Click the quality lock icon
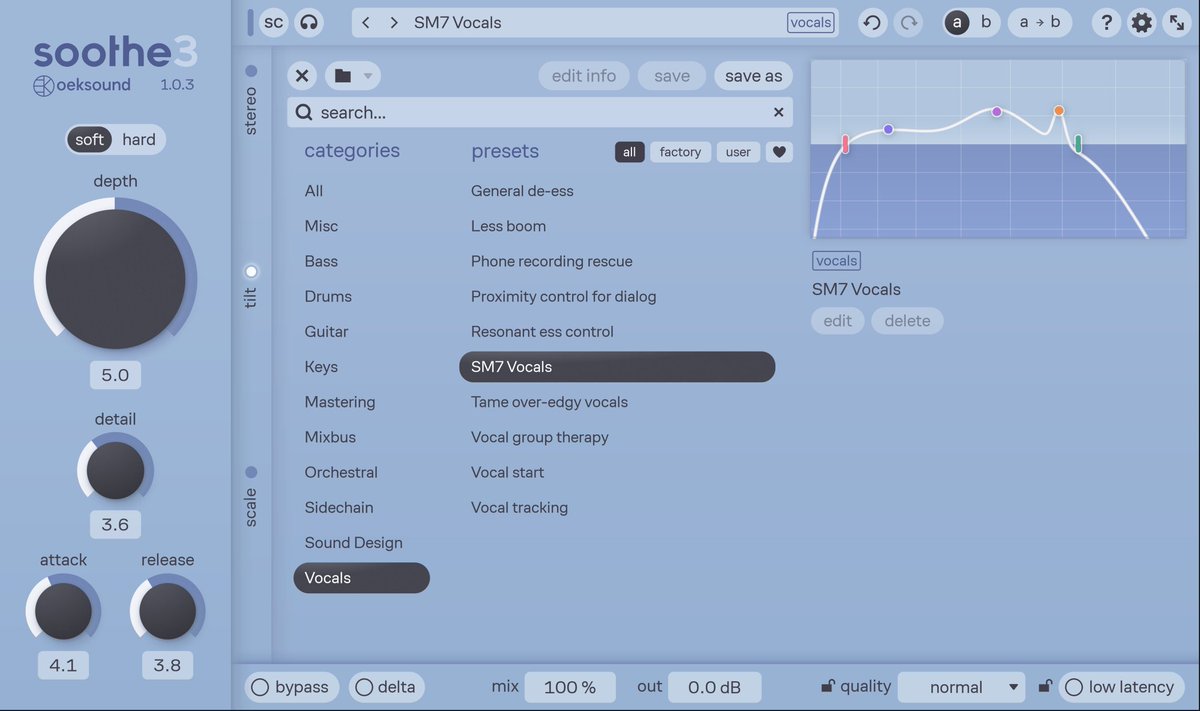Viewport: 1200px width, 711px height. [x=827, y=686]
